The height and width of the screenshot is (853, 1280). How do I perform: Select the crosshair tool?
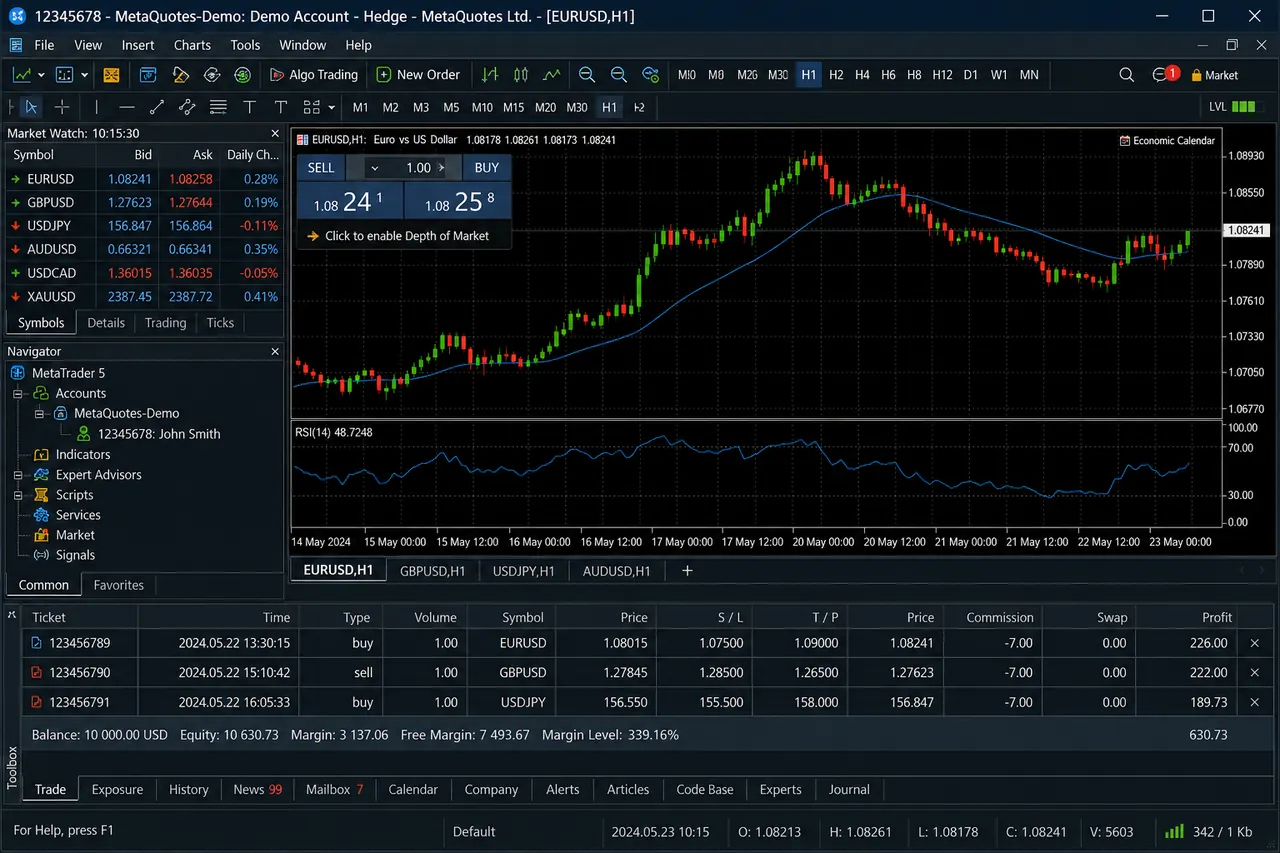[x=62, y=107]
